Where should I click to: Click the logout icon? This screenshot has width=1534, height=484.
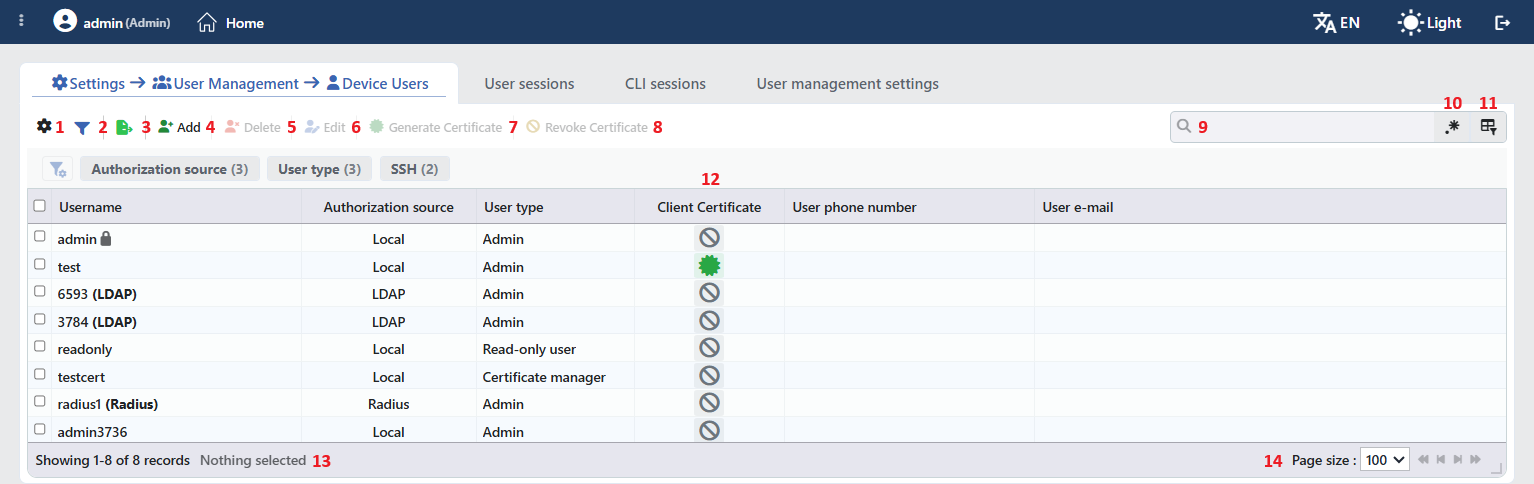(x=1502, y=22)
